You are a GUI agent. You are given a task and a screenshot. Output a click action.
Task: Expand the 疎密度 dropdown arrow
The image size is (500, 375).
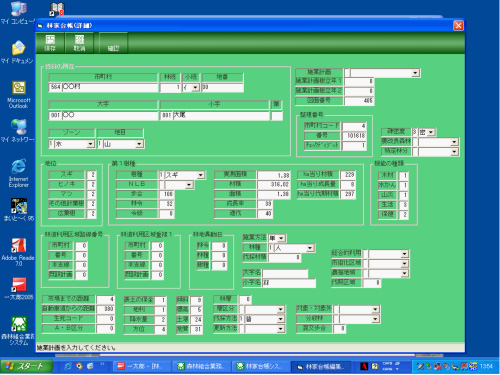pos(431,132)
